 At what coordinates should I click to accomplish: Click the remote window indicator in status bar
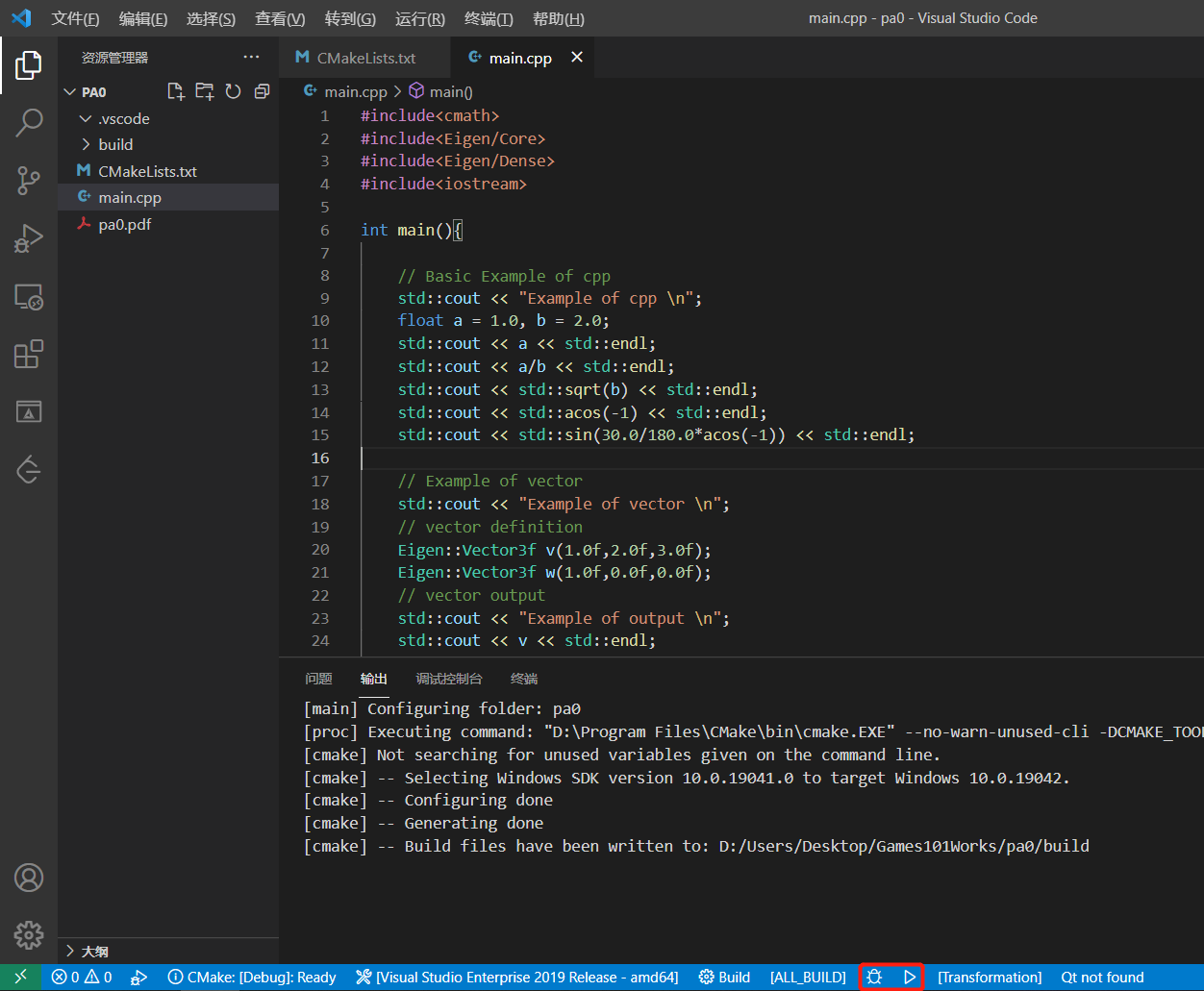coord(20,978)
